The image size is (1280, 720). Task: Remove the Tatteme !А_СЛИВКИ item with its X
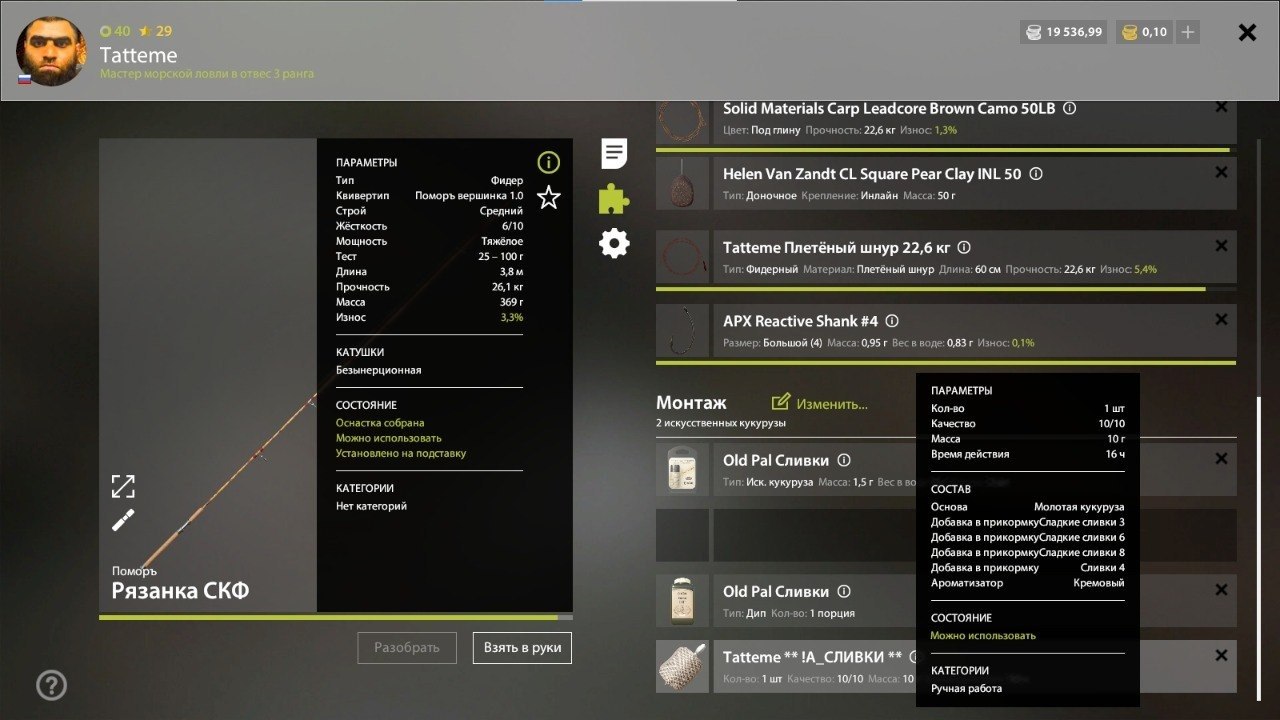click(1221, 654)
